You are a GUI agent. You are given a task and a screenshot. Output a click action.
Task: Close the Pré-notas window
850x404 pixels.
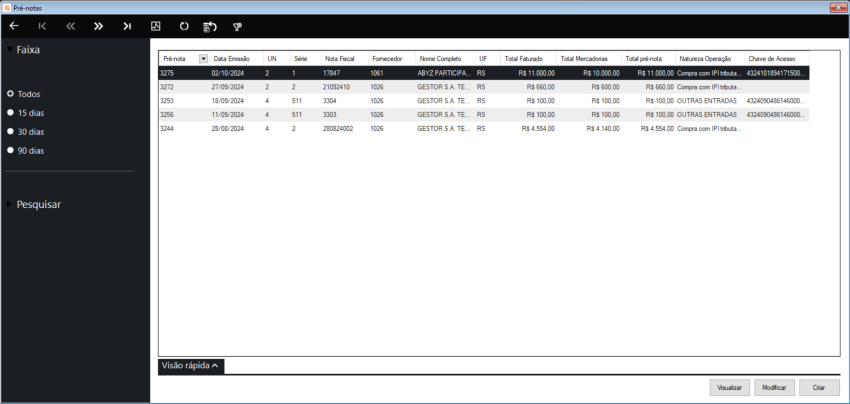(838, 8)
